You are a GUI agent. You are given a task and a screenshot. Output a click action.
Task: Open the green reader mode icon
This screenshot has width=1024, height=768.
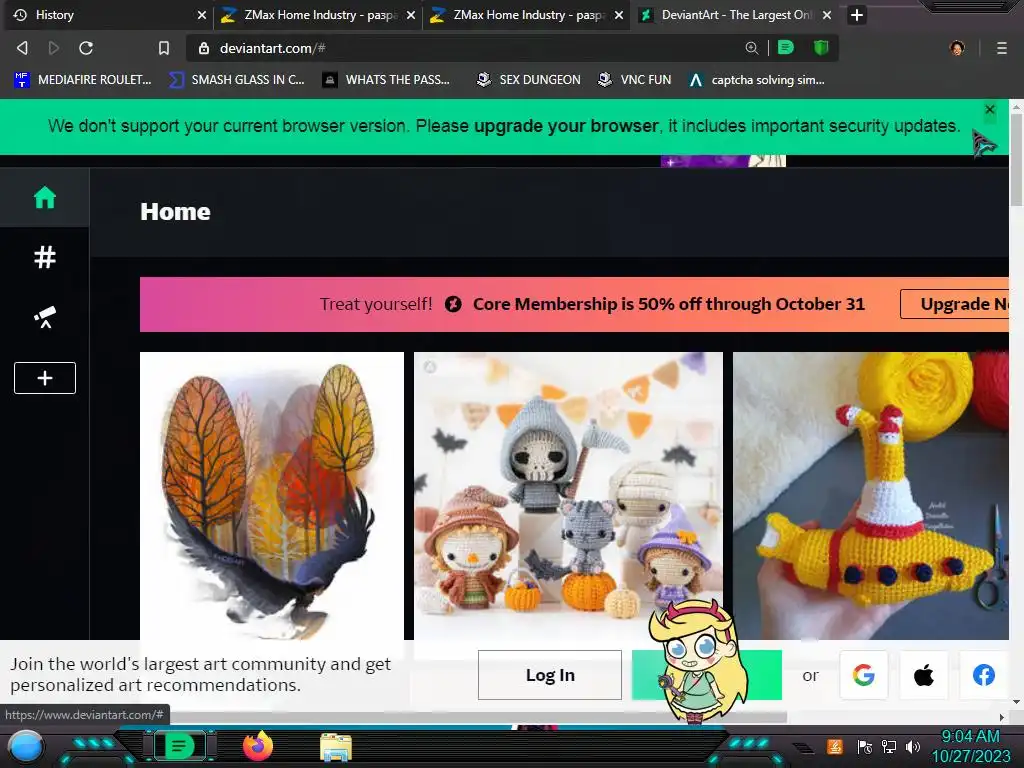(x=786, y=48)
